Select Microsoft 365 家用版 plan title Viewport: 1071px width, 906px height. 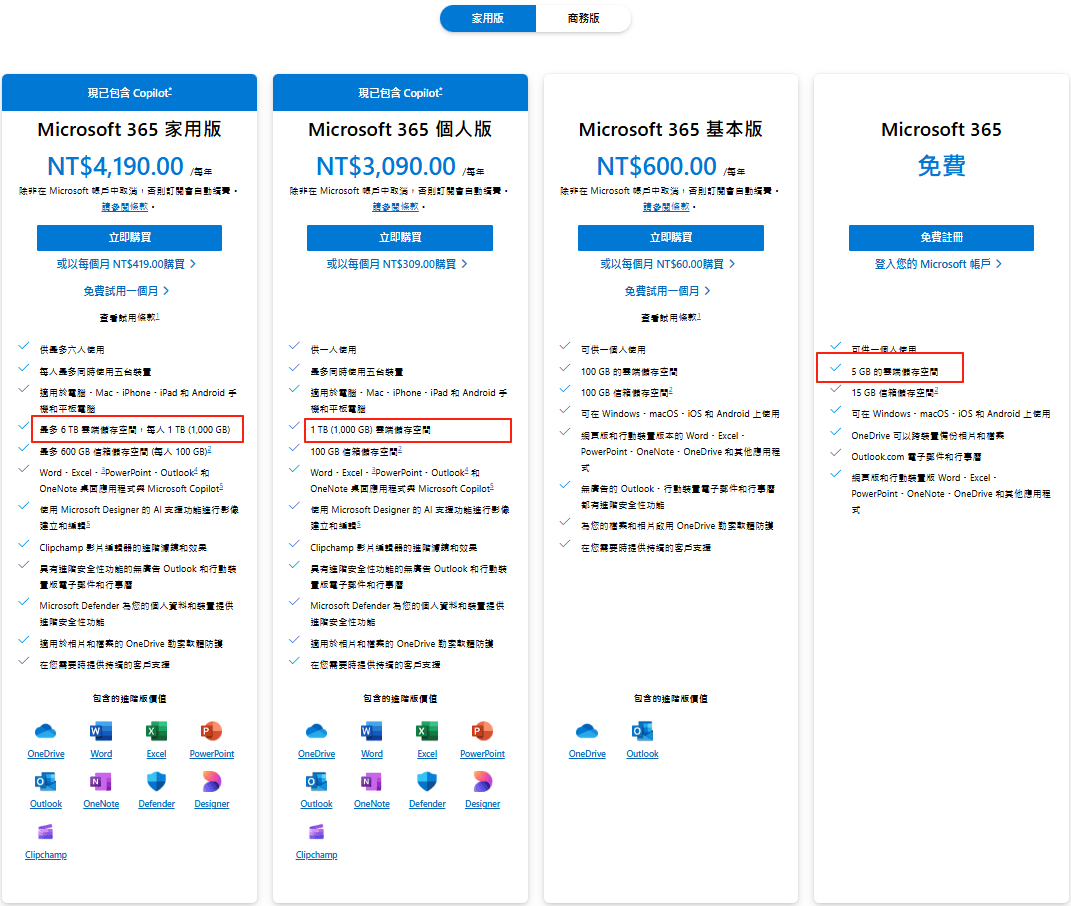[130, 129]
